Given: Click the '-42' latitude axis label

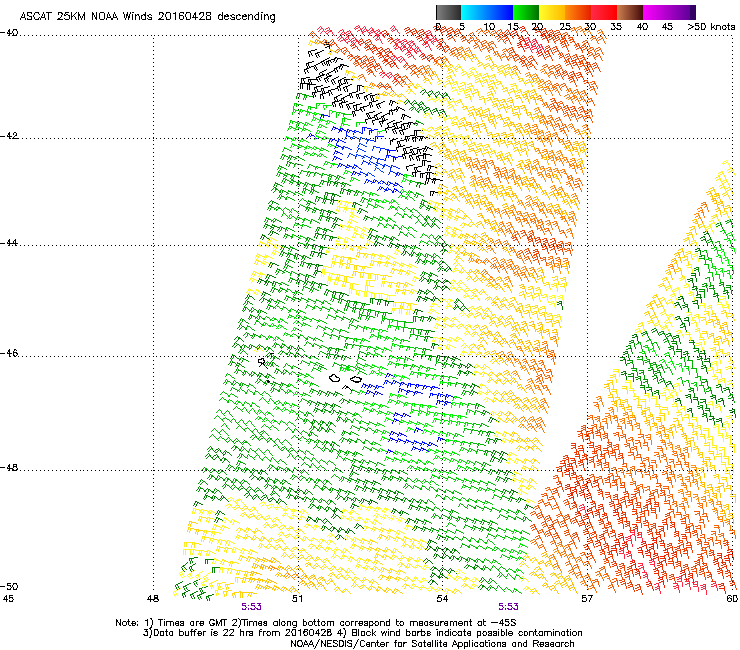Looking at the screenshot, I should coord(9,136).
